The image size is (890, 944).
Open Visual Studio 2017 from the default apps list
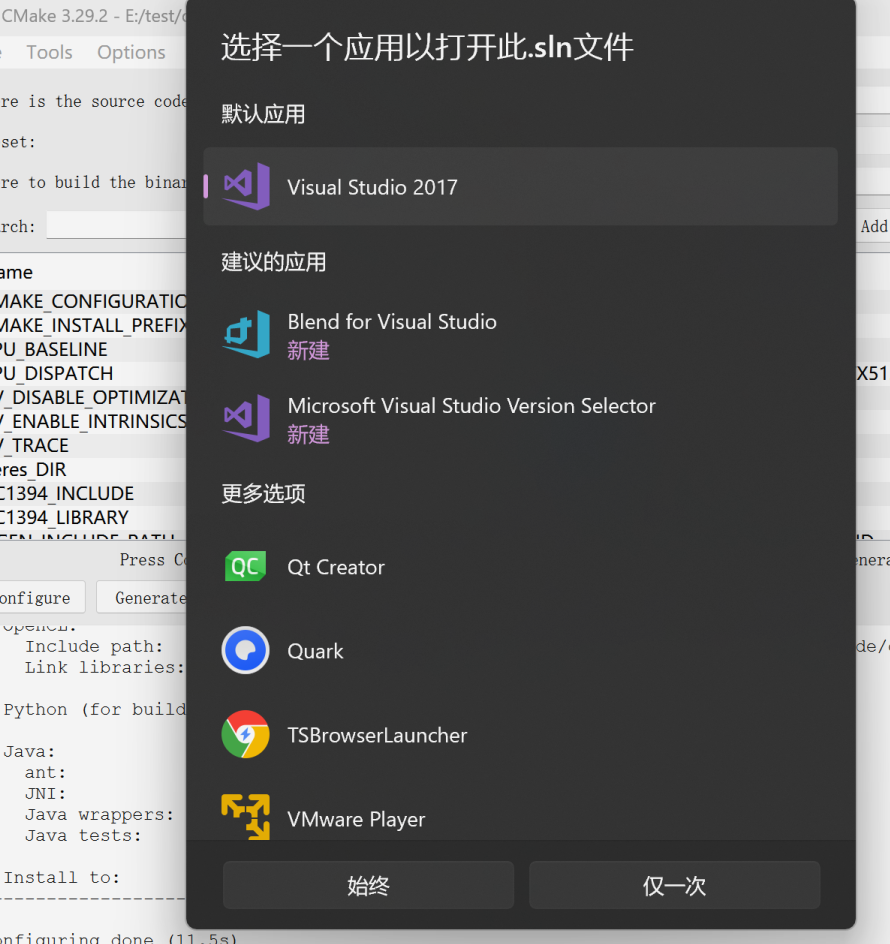click(x=373, y=186)
